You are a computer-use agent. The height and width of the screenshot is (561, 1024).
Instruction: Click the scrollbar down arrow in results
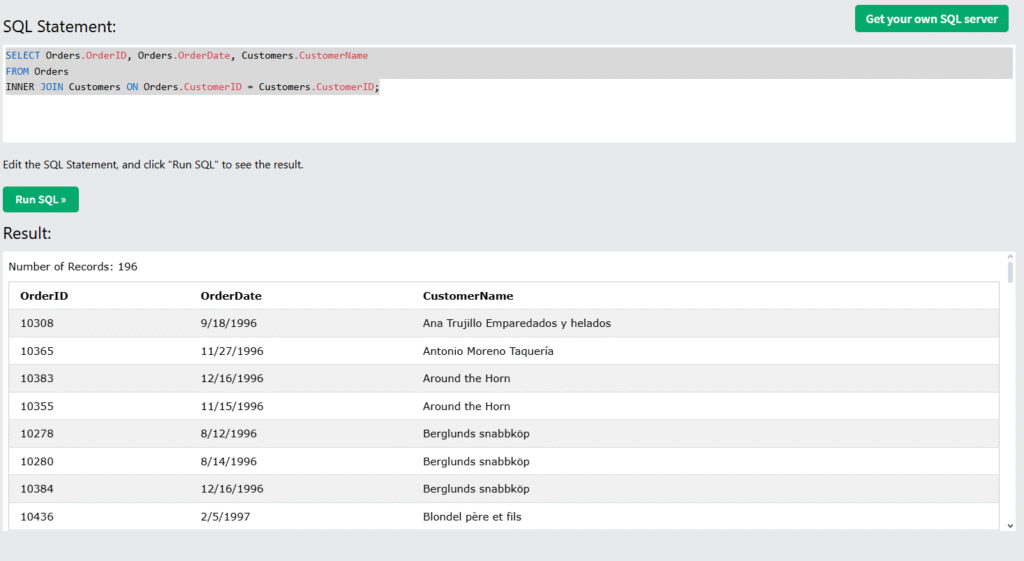[x=1010, y=525]
